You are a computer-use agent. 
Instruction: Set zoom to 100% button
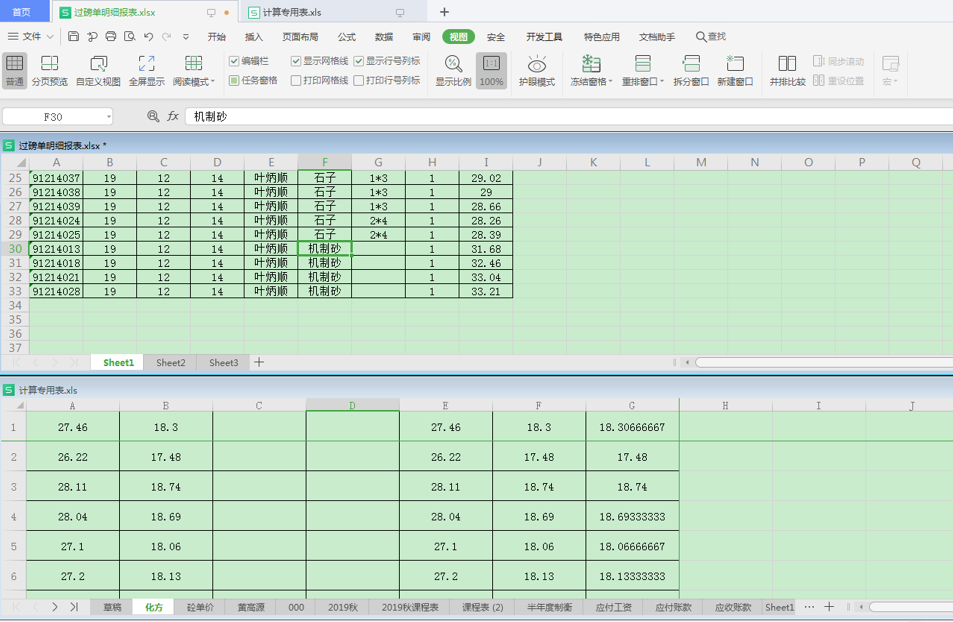pos(491,71)
